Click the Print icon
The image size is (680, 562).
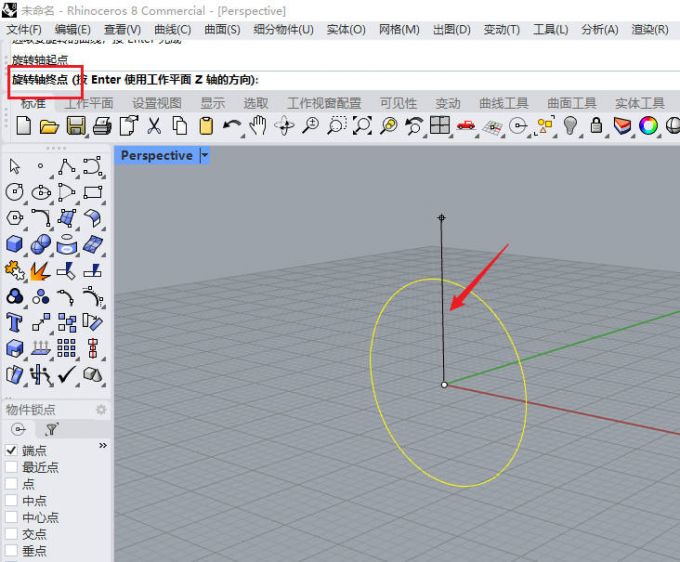[102, 126]
